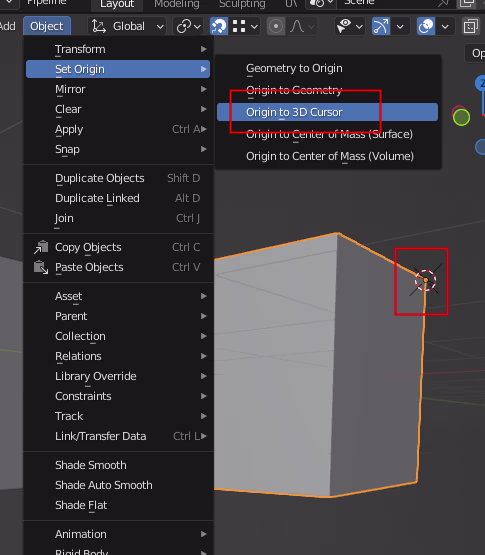Choose Duplicate Linked
Image resolution: width=485 pixels, height=555 pixels.
click(x=118, y=198)
